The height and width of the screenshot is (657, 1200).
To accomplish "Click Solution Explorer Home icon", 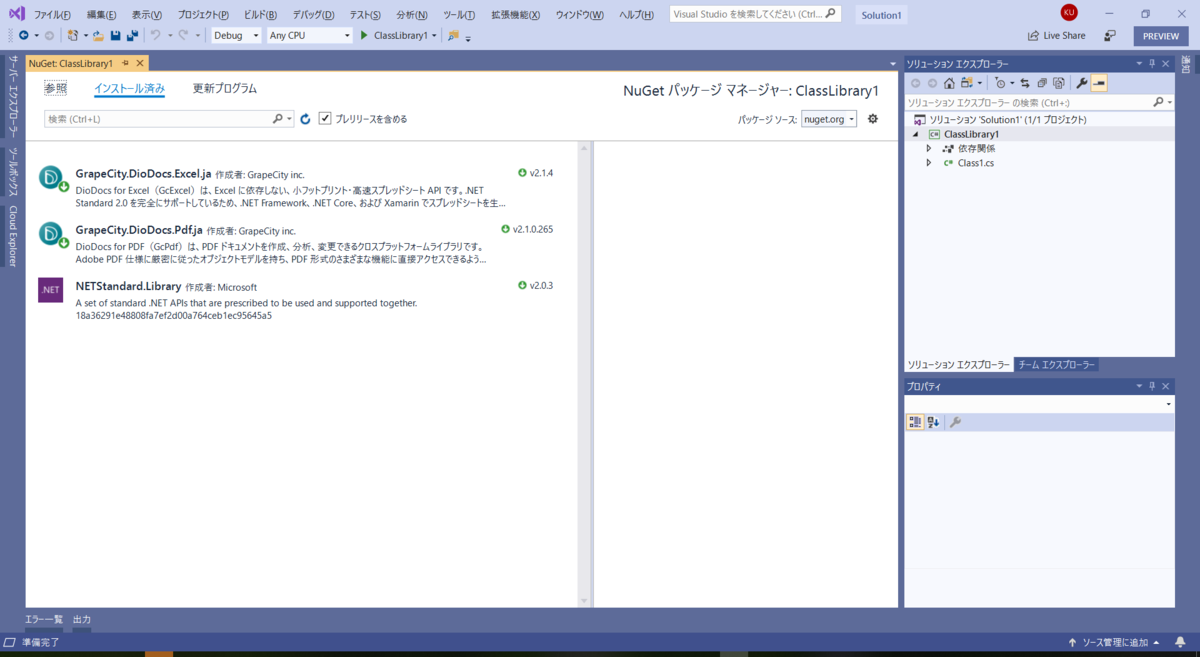I will [949, 83].
